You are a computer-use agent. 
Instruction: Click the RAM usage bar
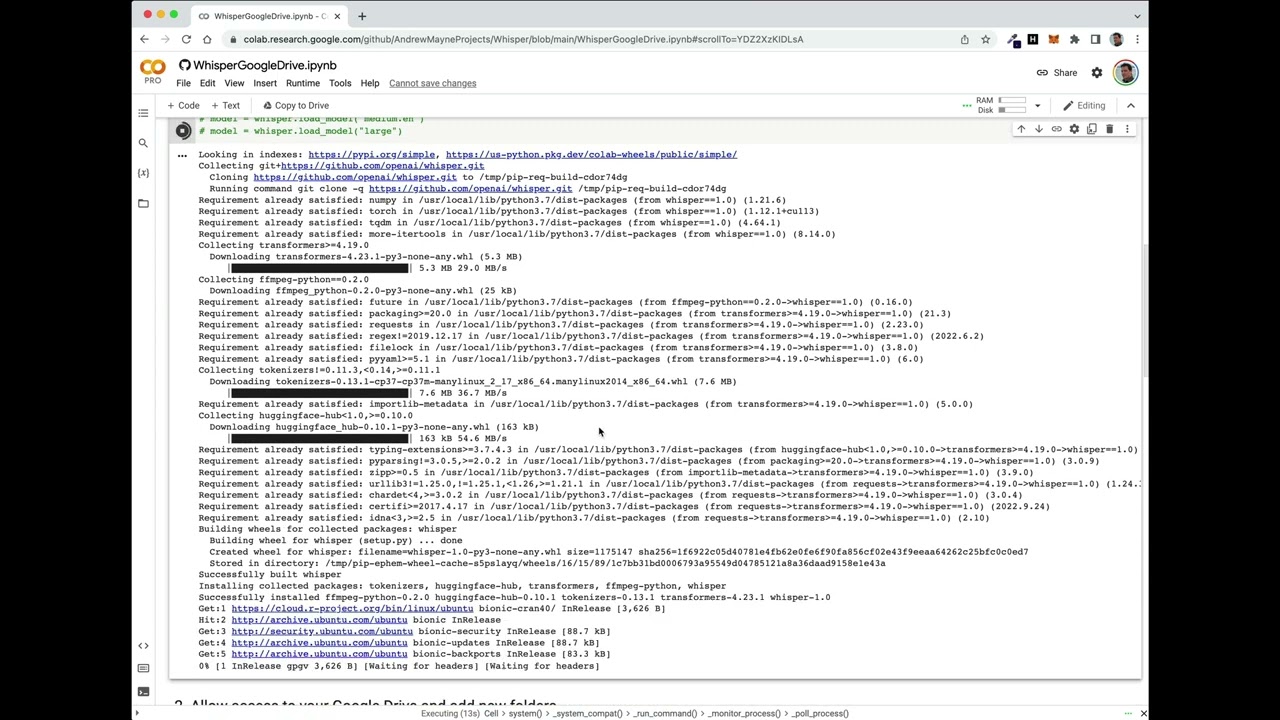[x=1012, y=101]
